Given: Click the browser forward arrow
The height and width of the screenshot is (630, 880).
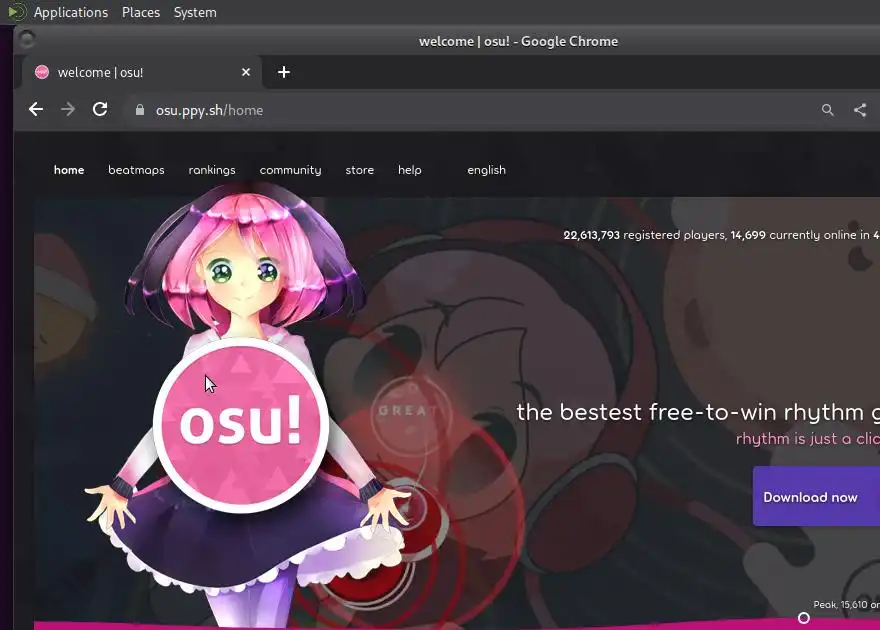Looking at the screenshot, I should [68, 109].
